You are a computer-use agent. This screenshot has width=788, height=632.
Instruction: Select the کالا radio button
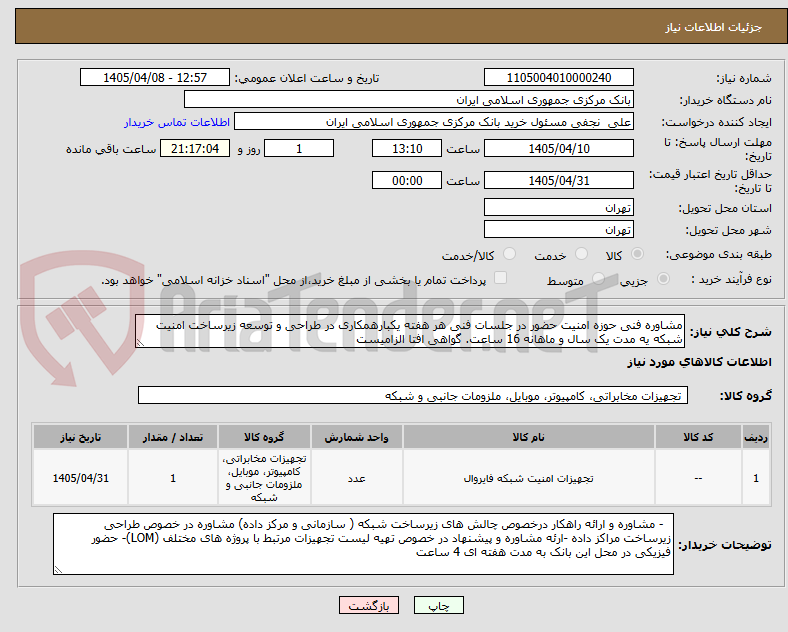pos(637,254)
